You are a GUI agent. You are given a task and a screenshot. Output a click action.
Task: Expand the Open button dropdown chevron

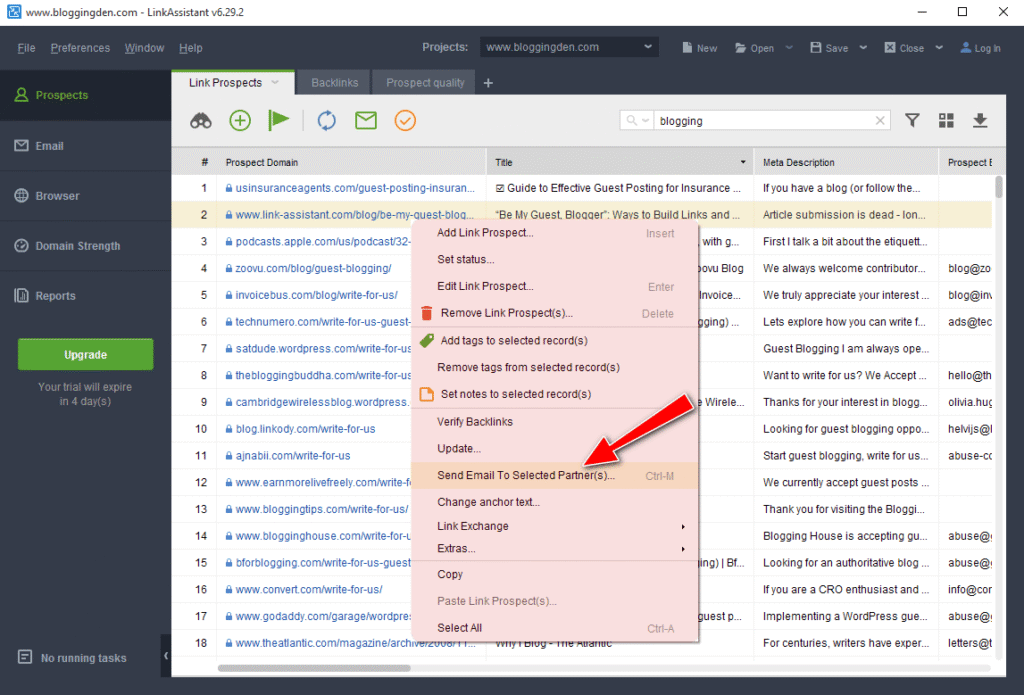pos(789,47)
